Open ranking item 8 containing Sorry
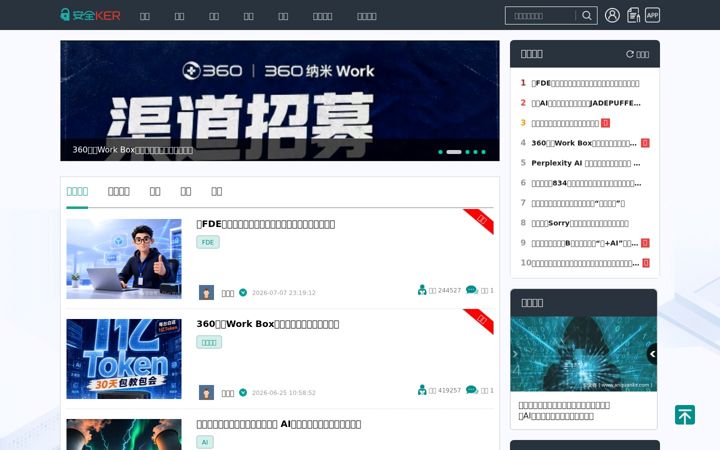 (x=580, y=223)
